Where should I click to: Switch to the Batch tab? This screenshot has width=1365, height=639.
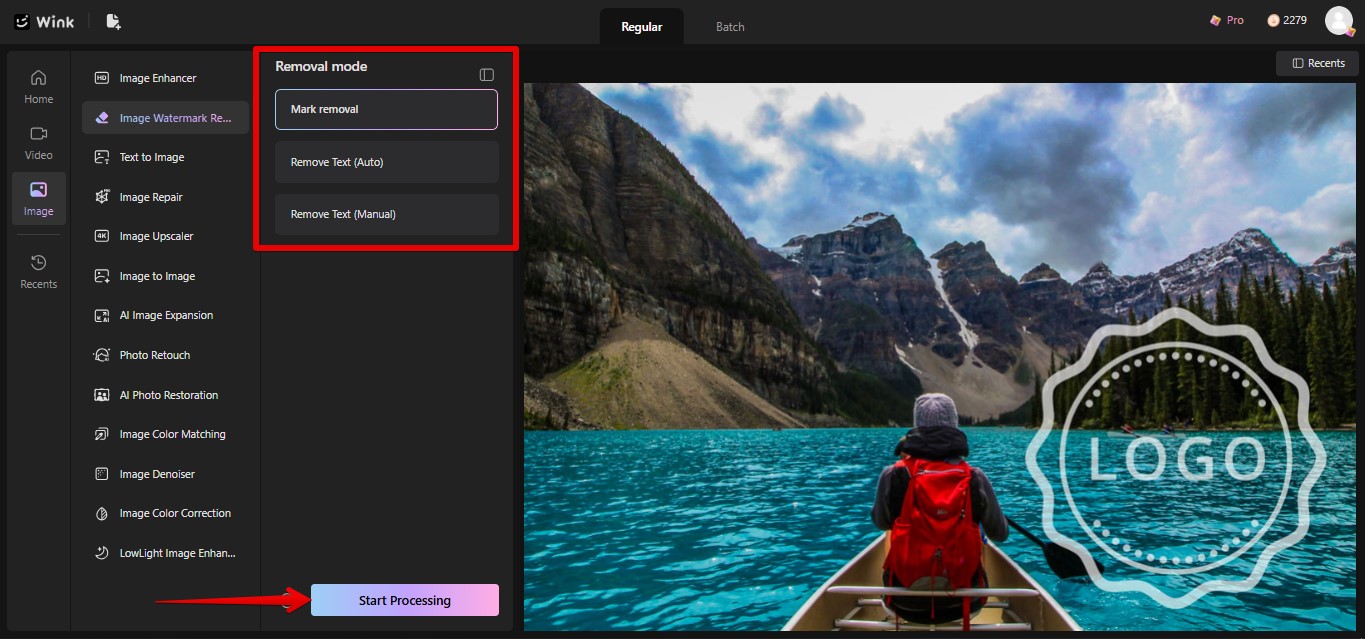pos(730,27)
